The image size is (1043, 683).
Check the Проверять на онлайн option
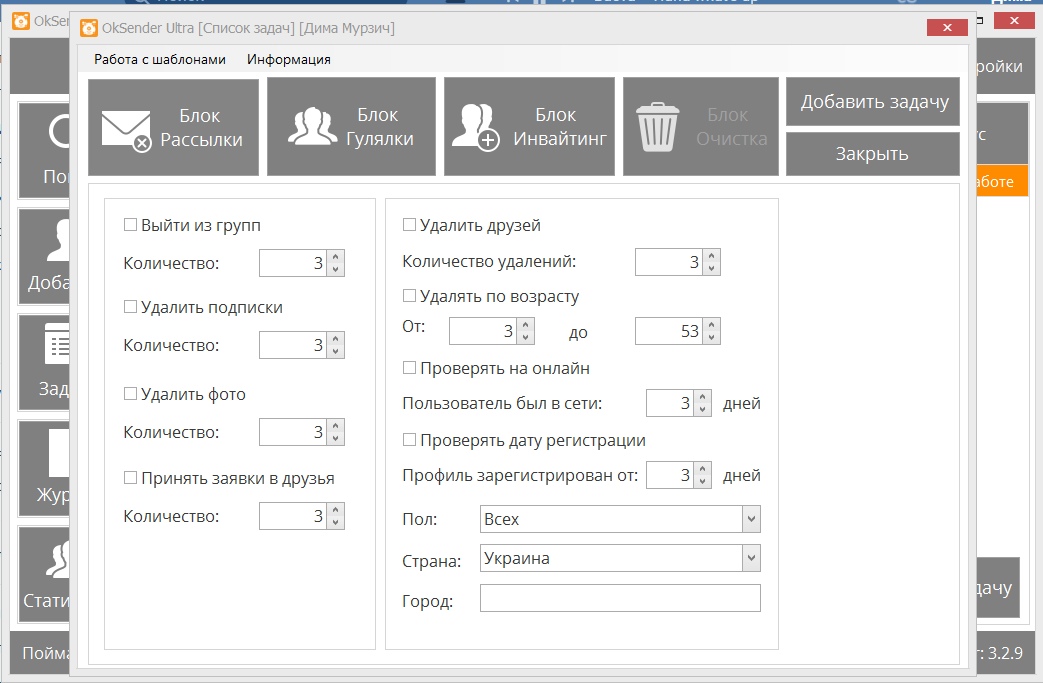[x=409, y=368]
